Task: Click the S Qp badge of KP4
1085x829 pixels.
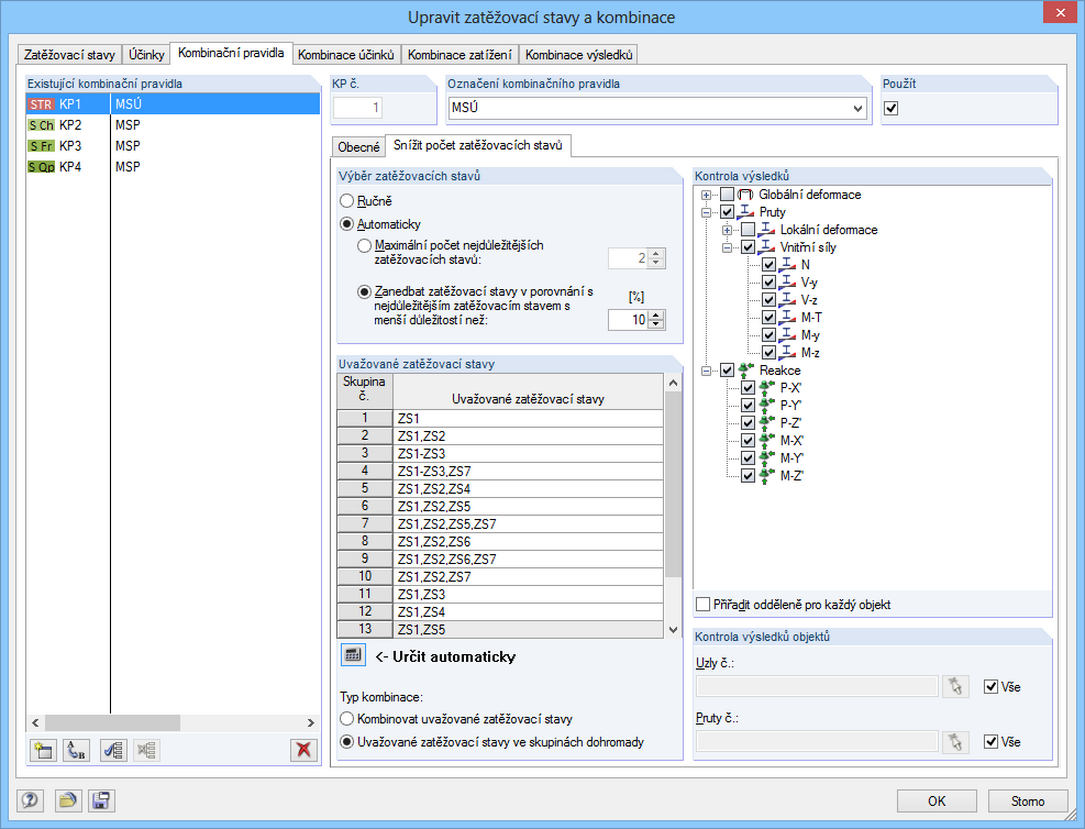Action: pyautogui.click(x=41, y=167)
